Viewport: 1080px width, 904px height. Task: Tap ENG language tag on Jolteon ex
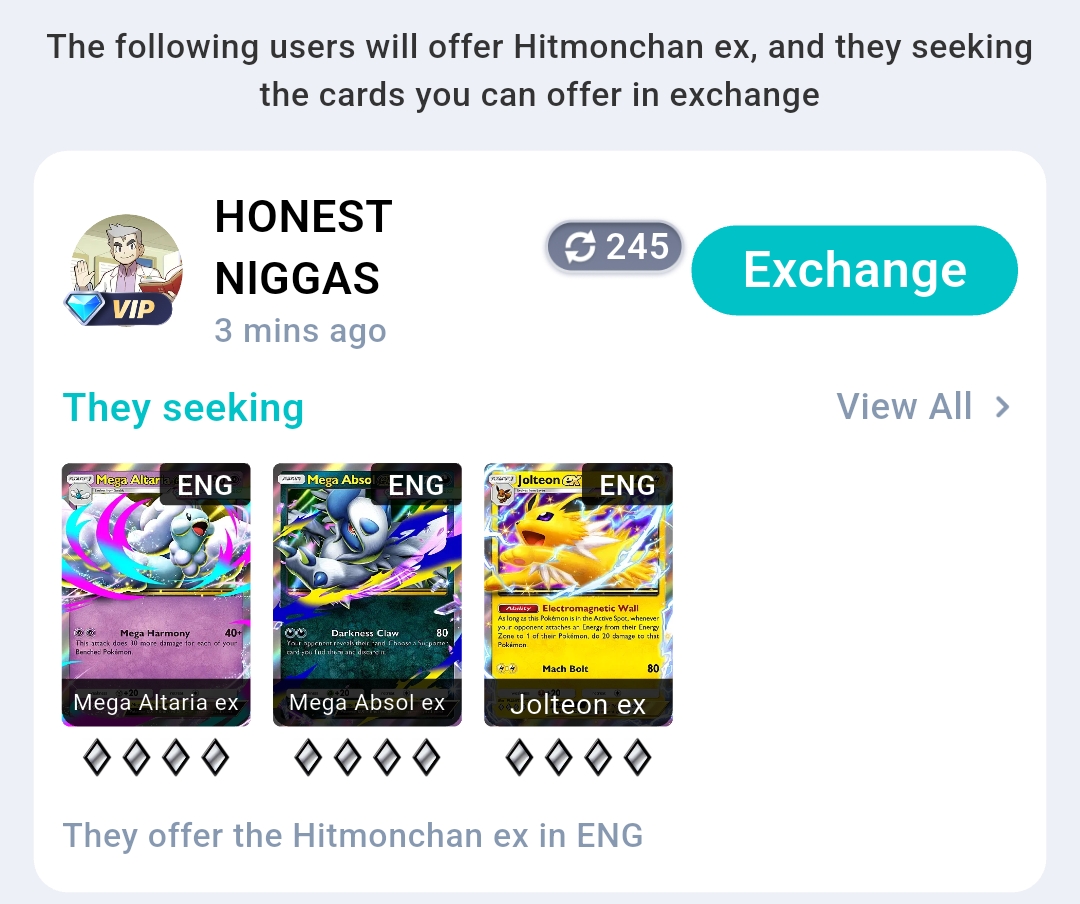point(627,484)
